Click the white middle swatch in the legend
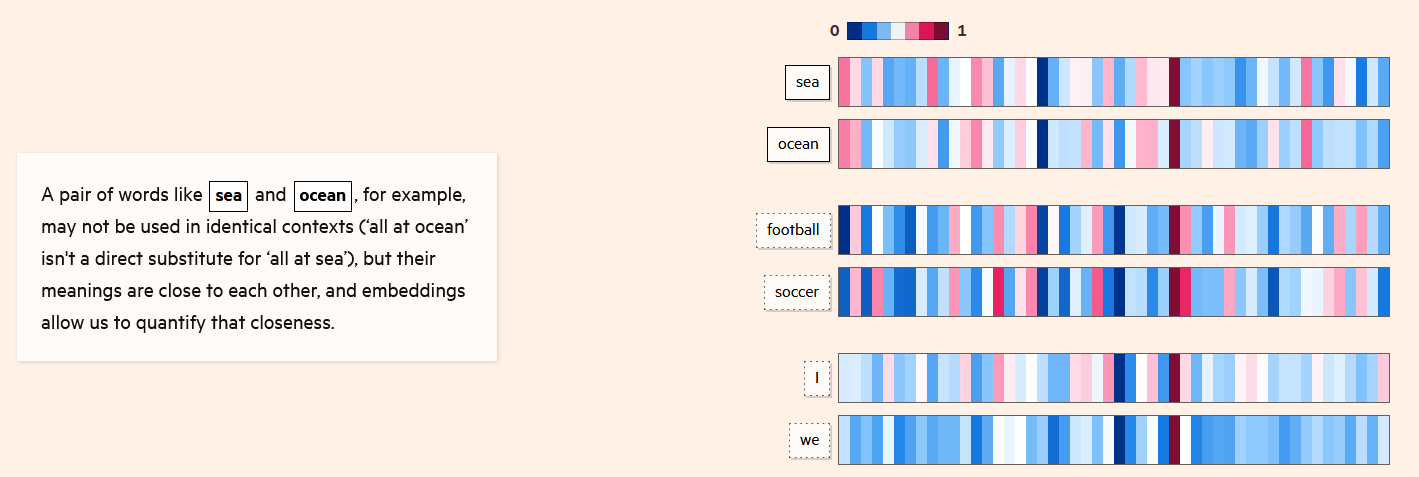Viewport: 1419px width, 477px height. [898, 31]
